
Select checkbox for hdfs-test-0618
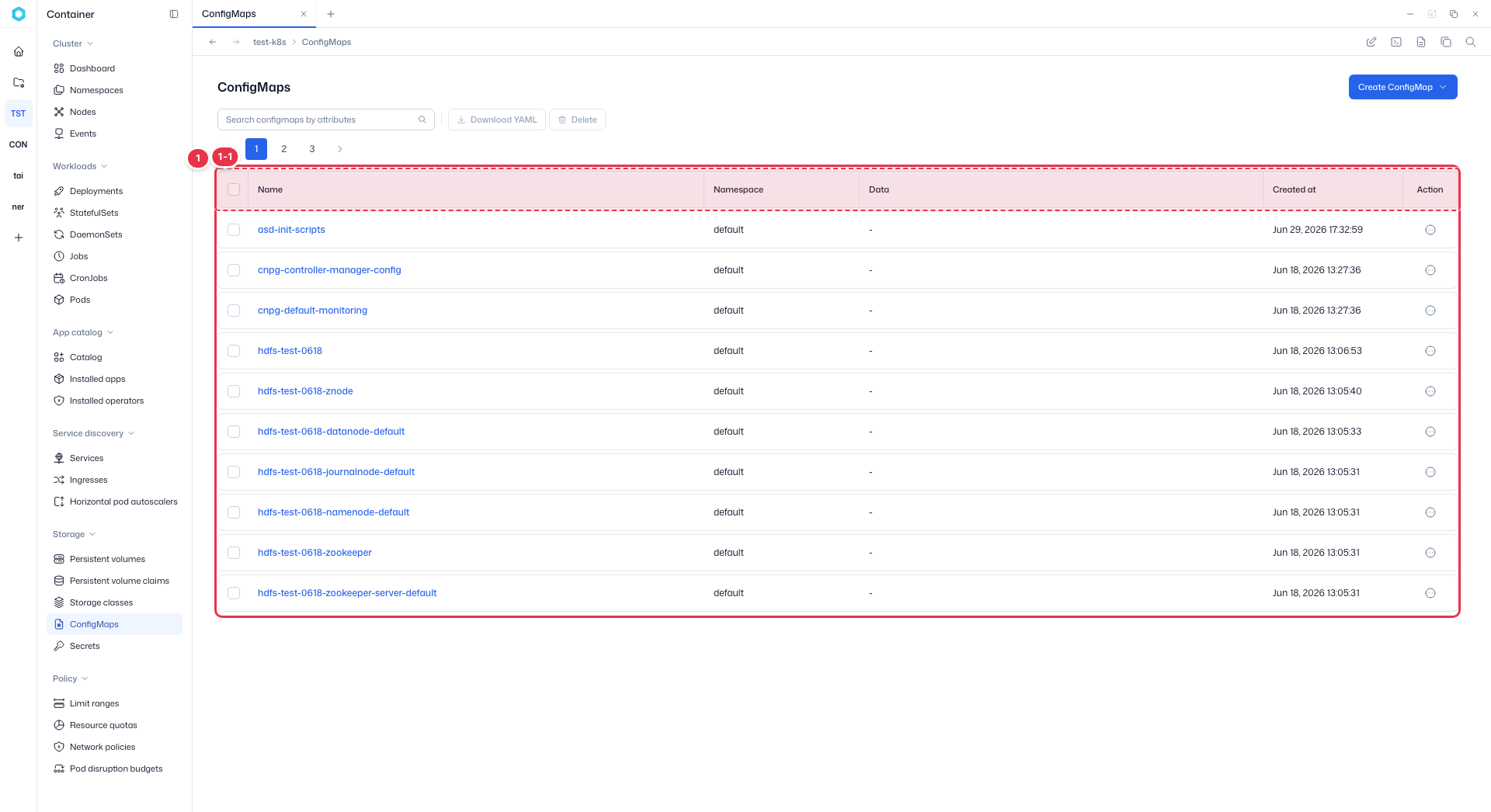pyautogui.click(x=234, y=351)
